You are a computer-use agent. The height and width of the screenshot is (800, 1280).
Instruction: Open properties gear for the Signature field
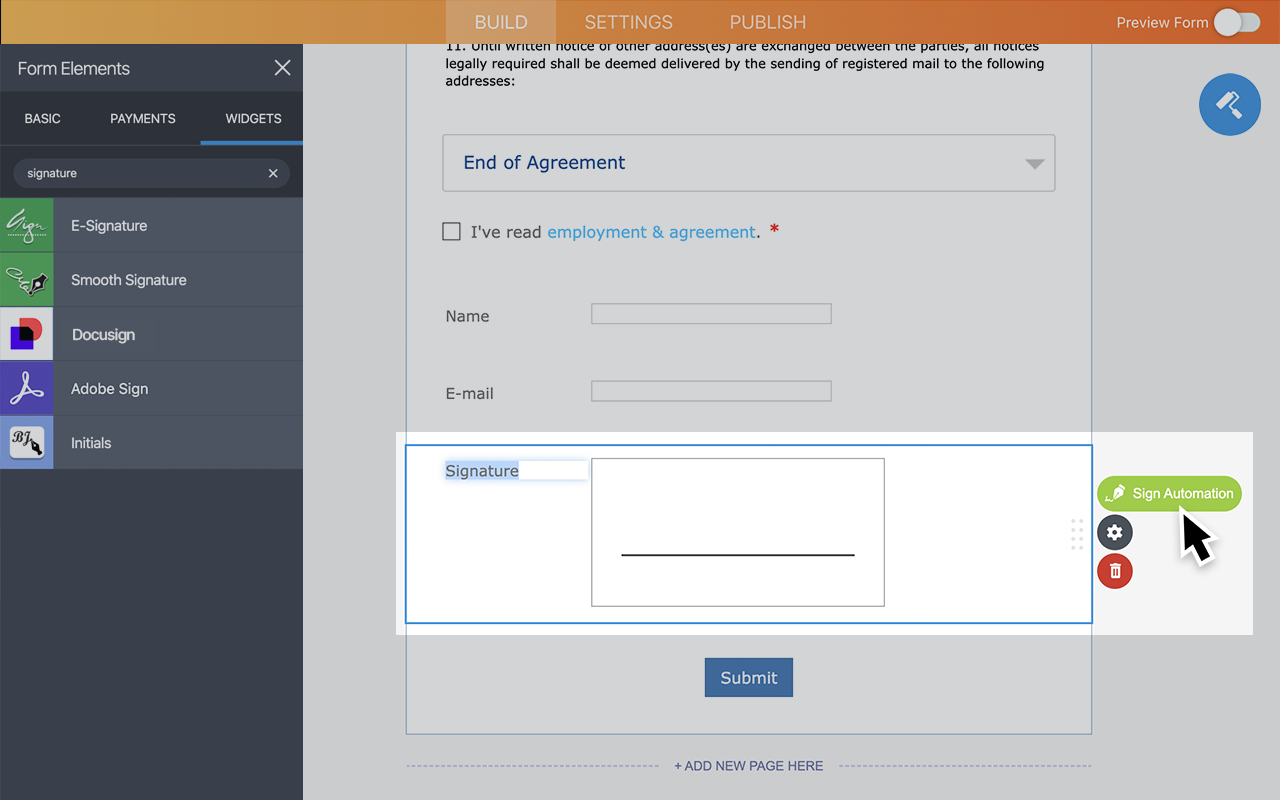pos(1114,532)
